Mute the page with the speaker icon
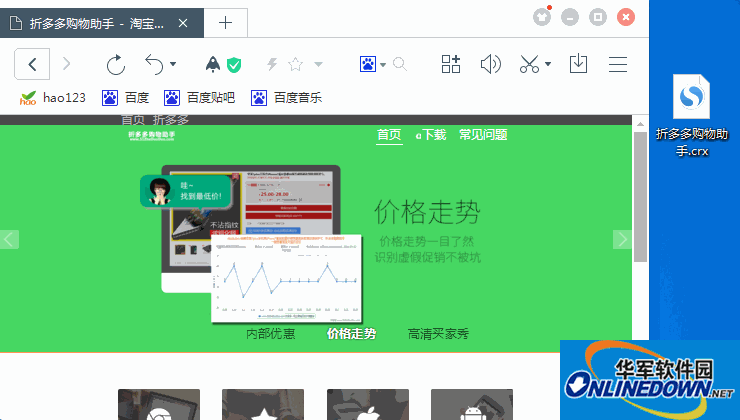The image size is (740, 420). click(x=491, y=64)
